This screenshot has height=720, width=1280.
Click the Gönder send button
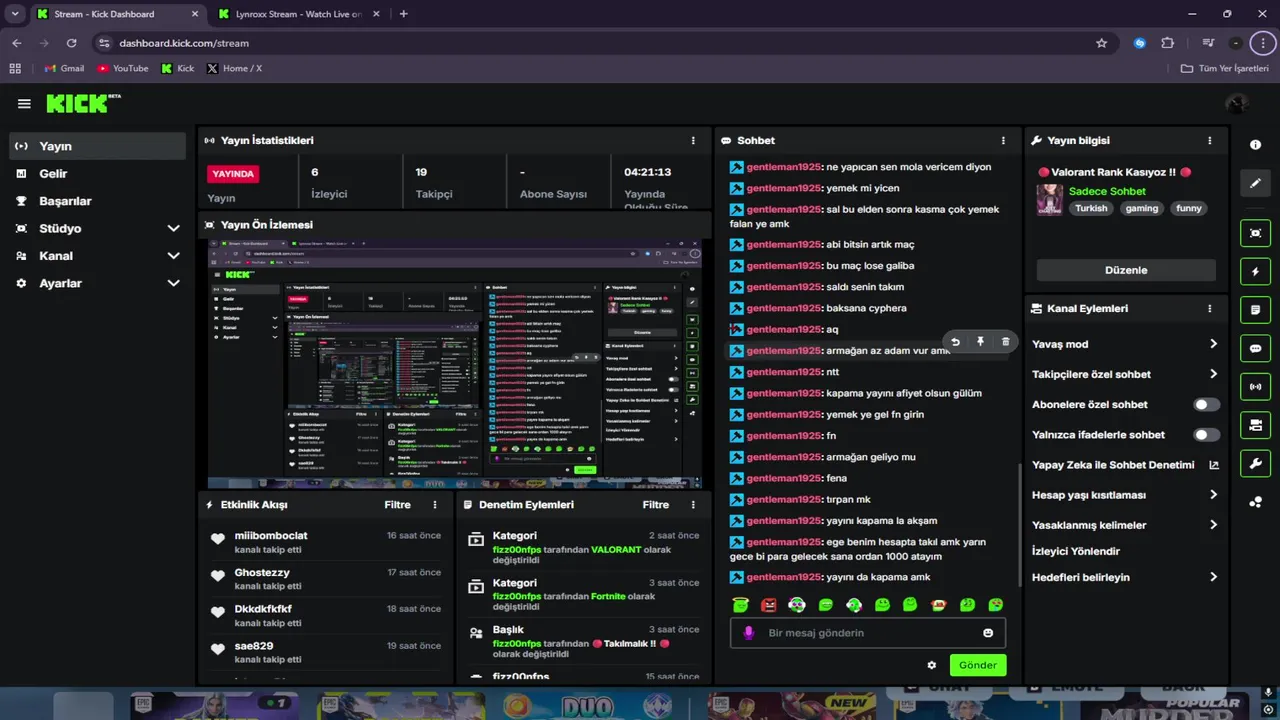(x=978, y=665)
